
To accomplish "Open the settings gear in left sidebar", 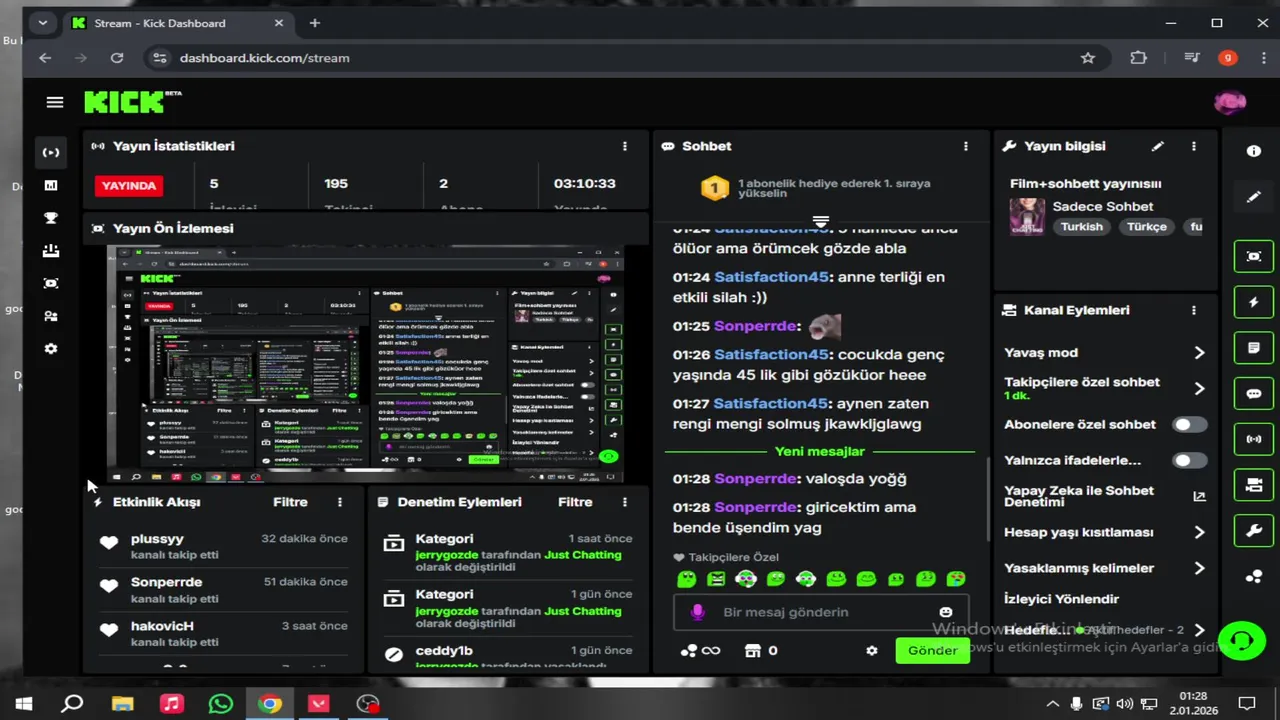I will click(x=51, y=349).
